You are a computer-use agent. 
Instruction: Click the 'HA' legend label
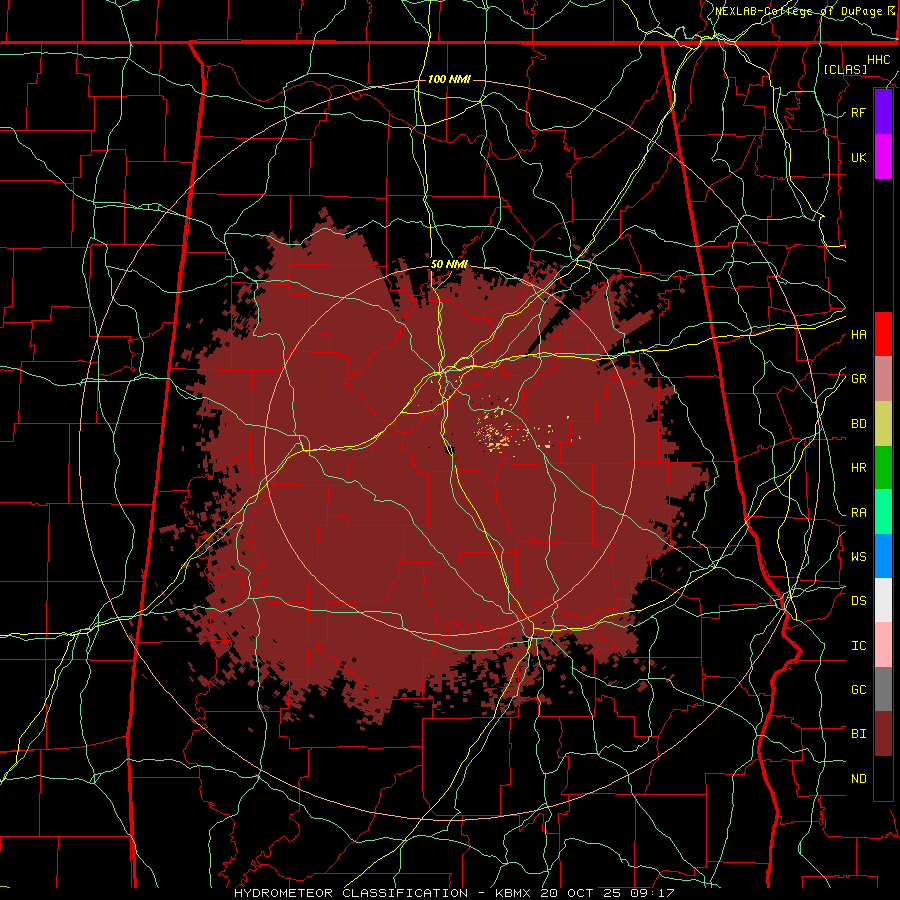click(x=858, y=335)
